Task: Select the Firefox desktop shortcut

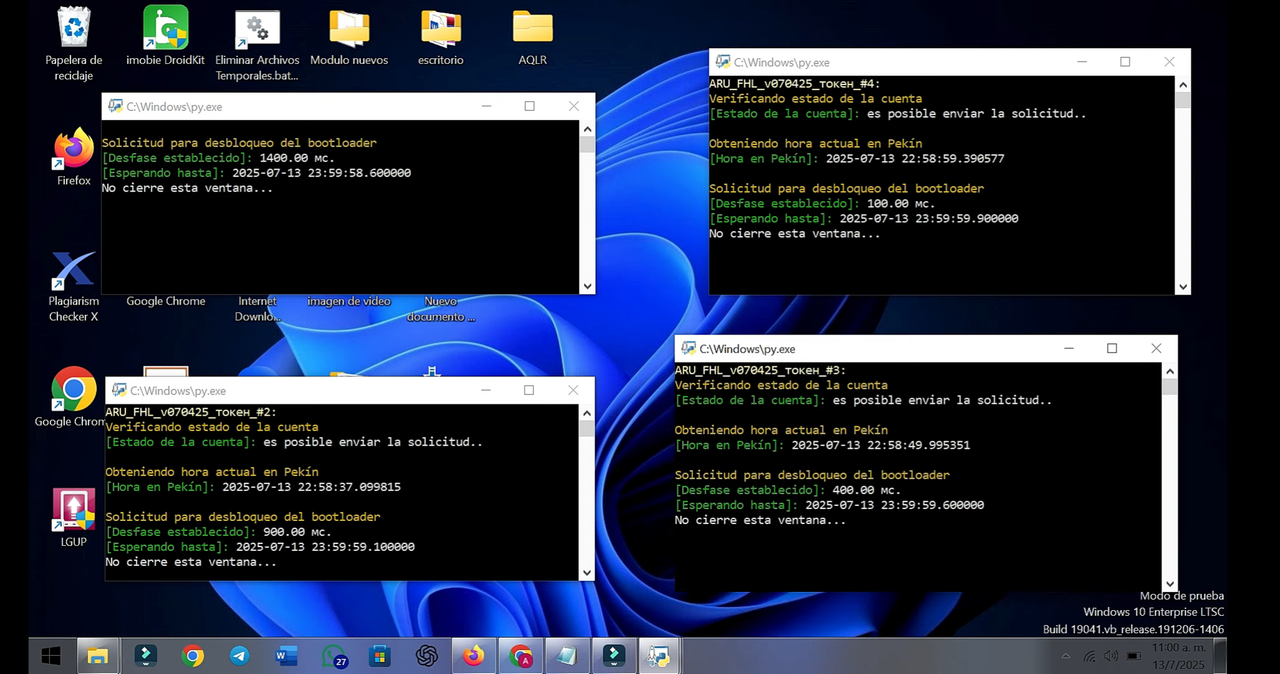Action: (x=74, y=157)
